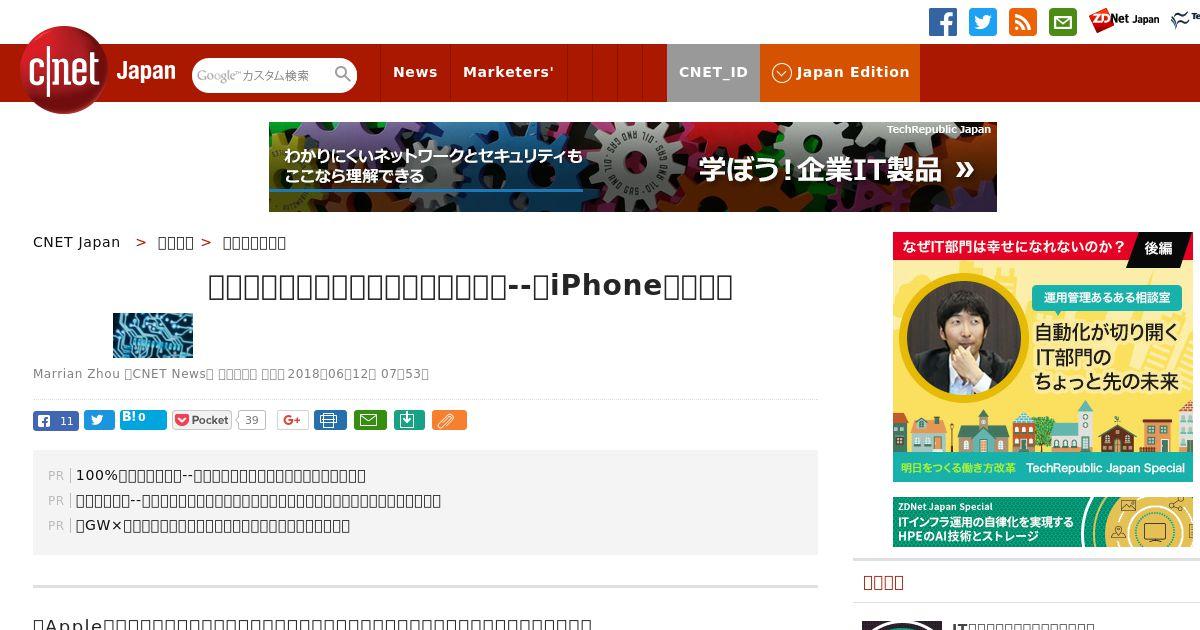This screenshot has width=1200, height=630.
Task: Click the CNET Japan breadcrumb link
Action: pyautogui.click(x=77, y=242)
